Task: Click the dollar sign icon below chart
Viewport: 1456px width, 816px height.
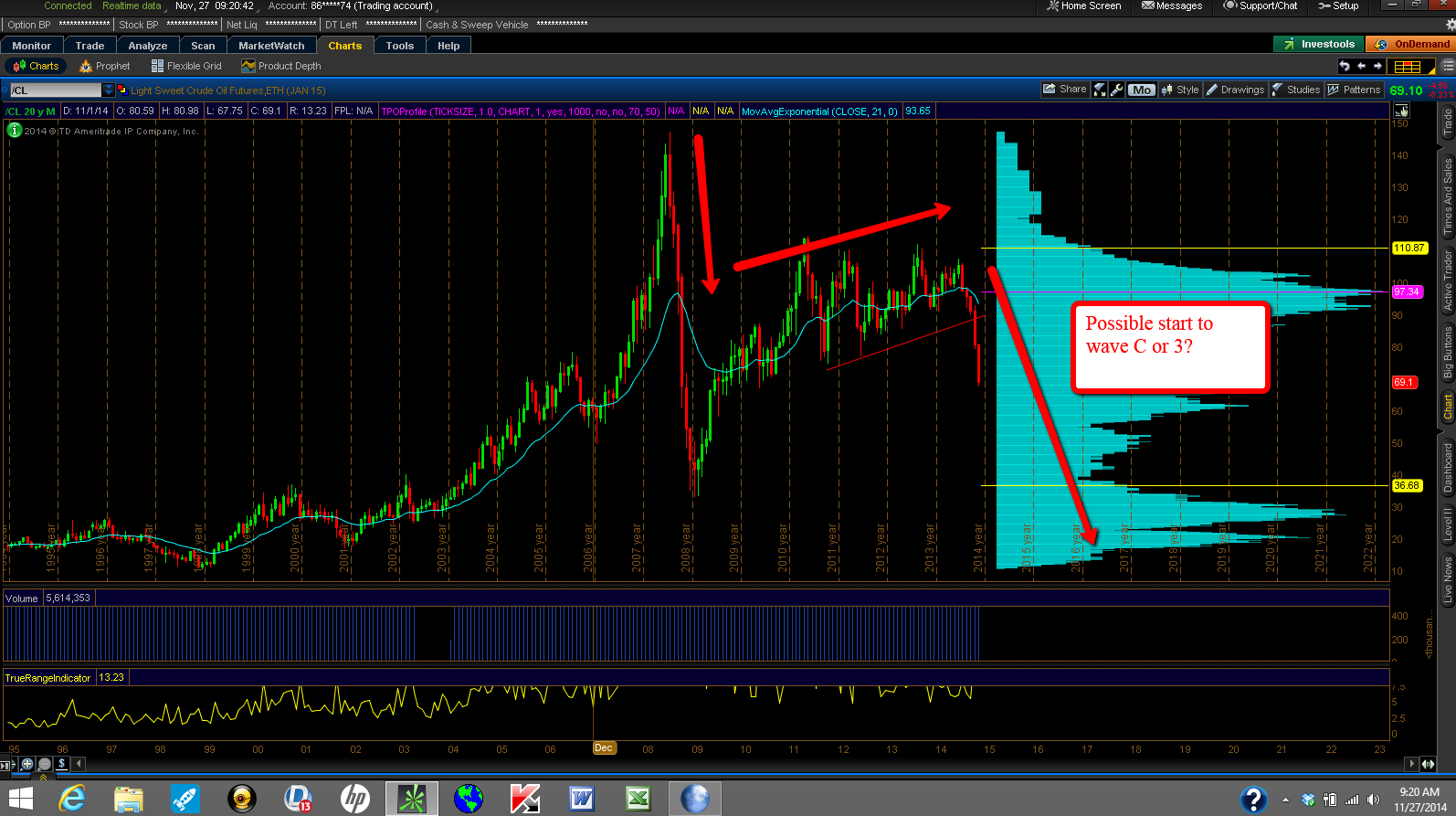Action: pos(62,764)
